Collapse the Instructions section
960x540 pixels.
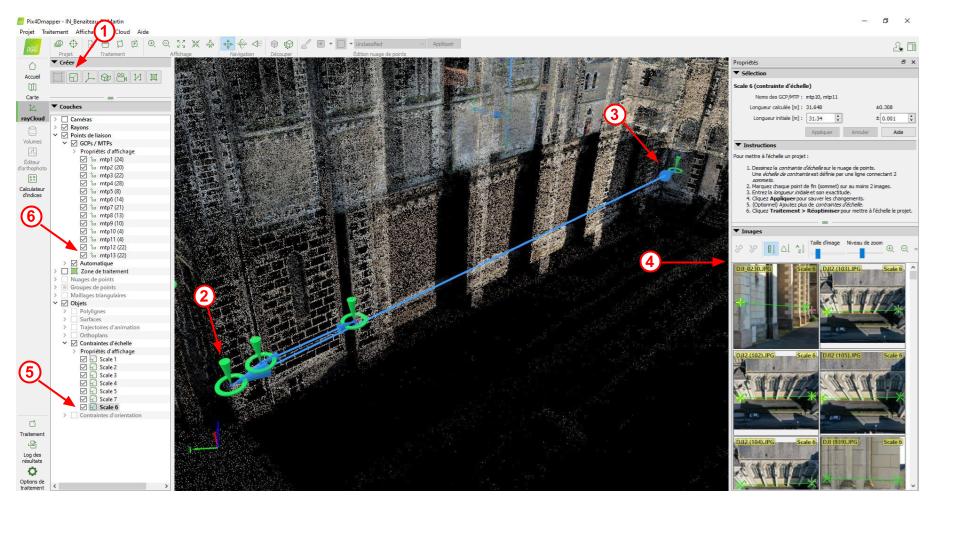point(737,145)
